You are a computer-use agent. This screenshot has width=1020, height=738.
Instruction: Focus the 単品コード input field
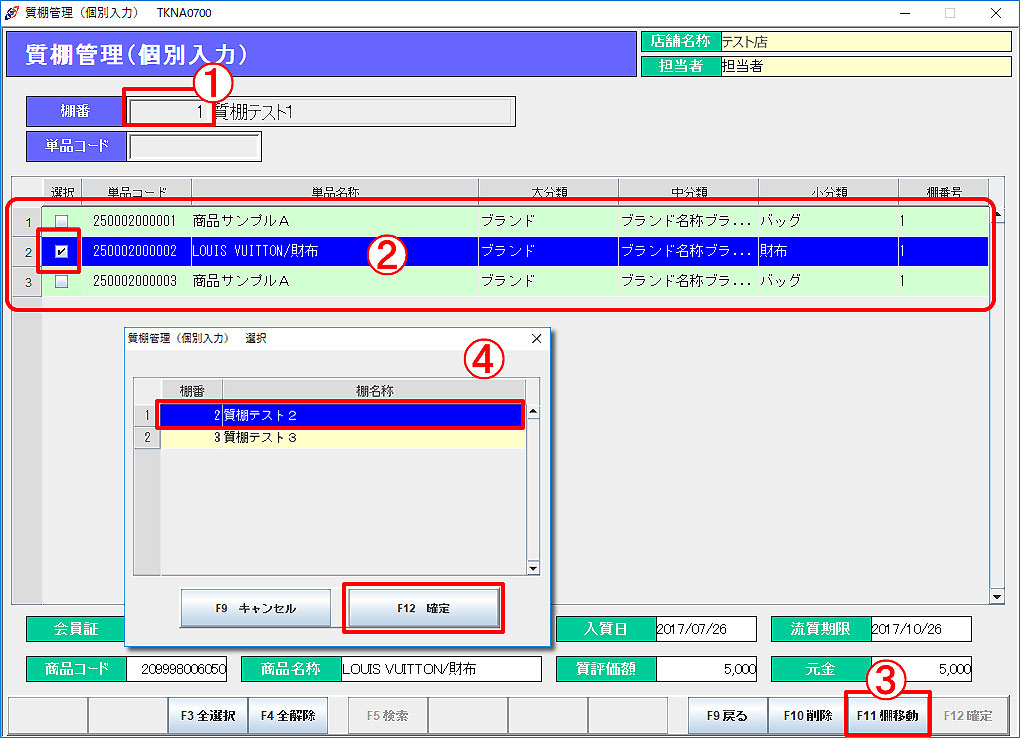tap(194, 146)
